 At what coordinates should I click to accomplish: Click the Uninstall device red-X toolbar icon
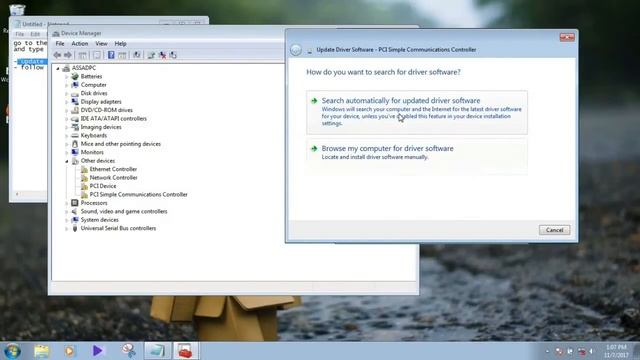click(x=162, y=55)
